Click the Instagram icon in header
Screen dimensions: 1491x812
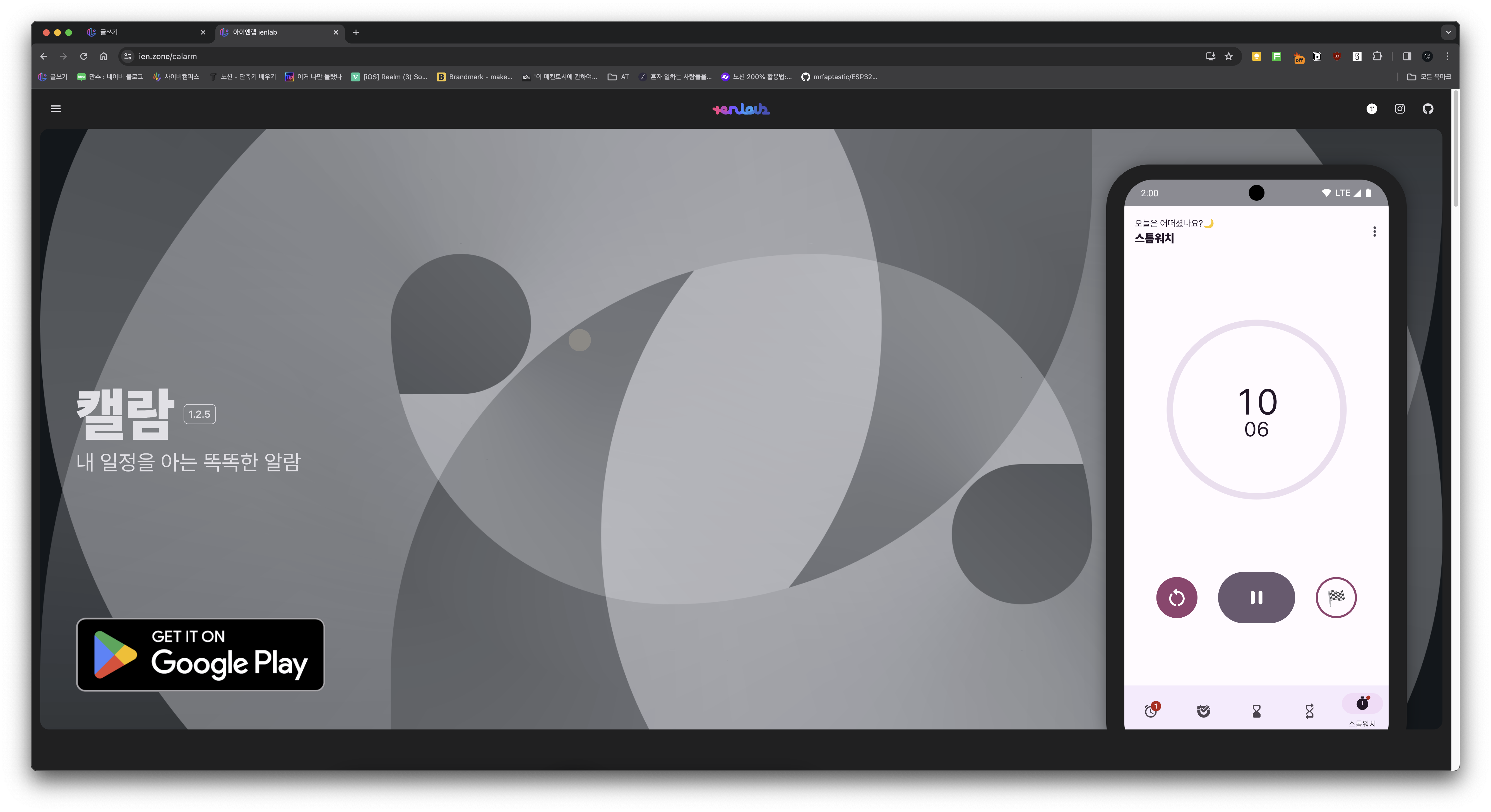click(x=1399, y=109)
